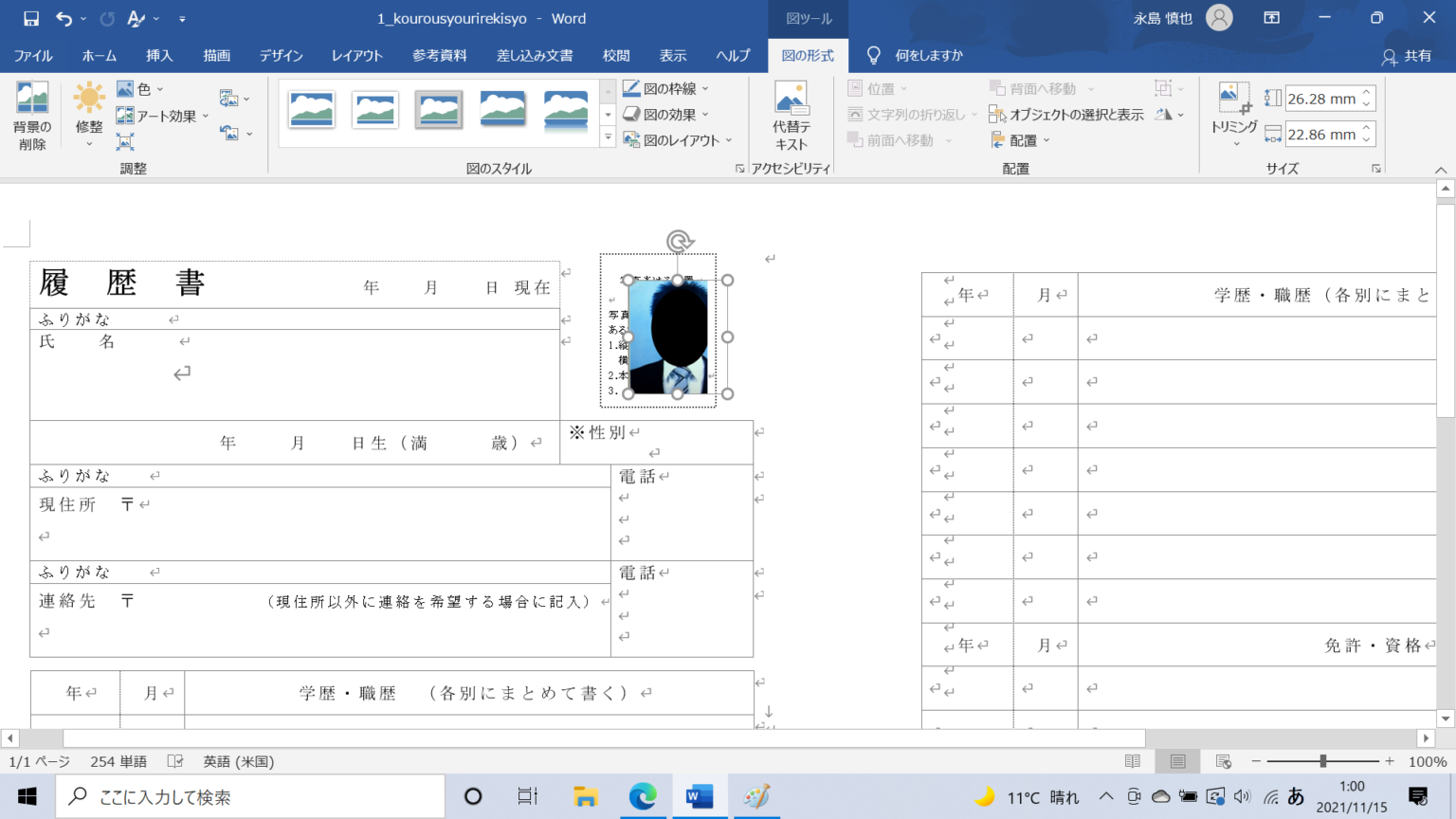
Task: Switch to Web Layout view
Action: [x=1224, y=761]
